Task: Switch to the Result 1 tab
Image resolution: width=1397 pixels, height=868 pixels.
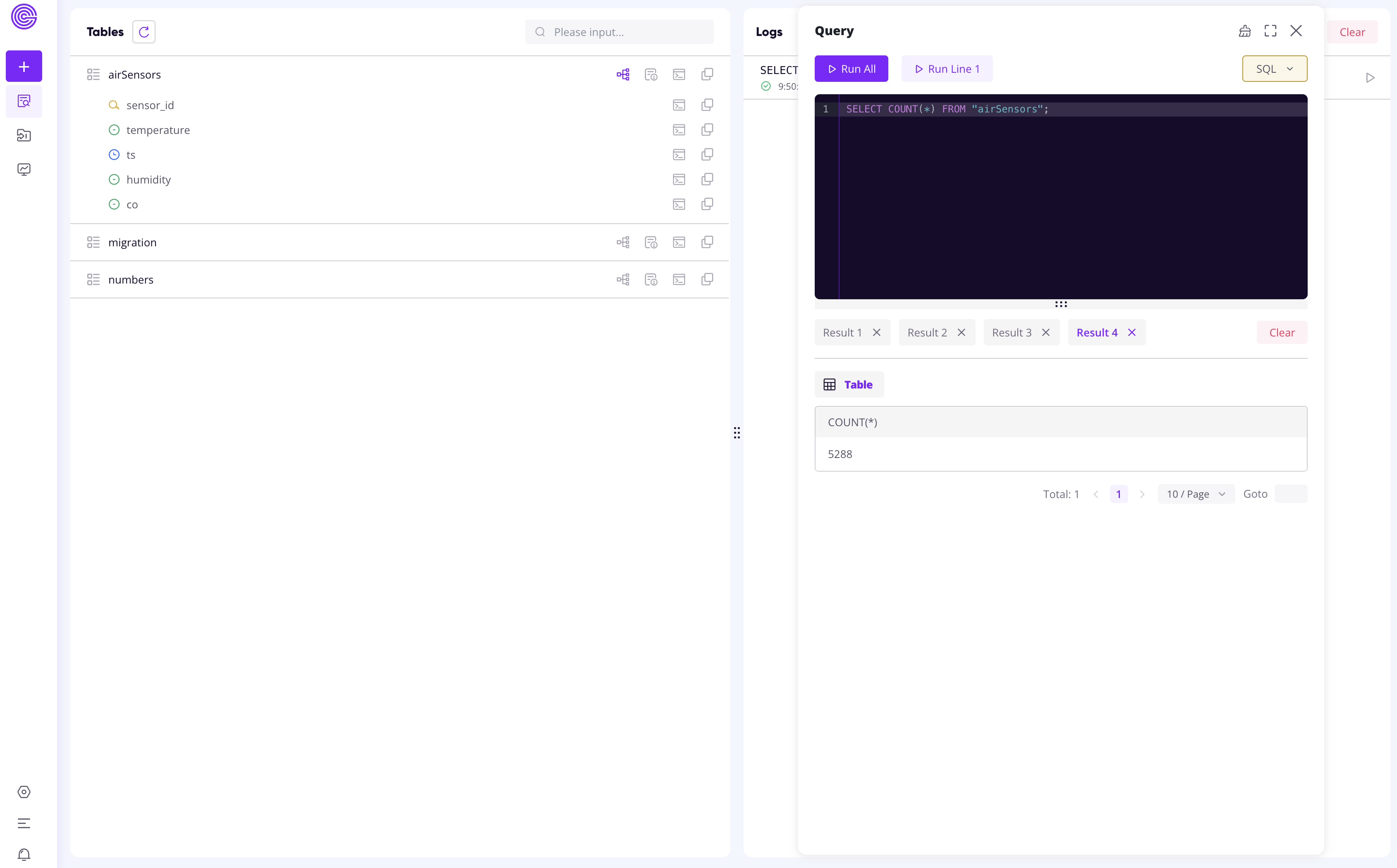Action: point(842,332)
